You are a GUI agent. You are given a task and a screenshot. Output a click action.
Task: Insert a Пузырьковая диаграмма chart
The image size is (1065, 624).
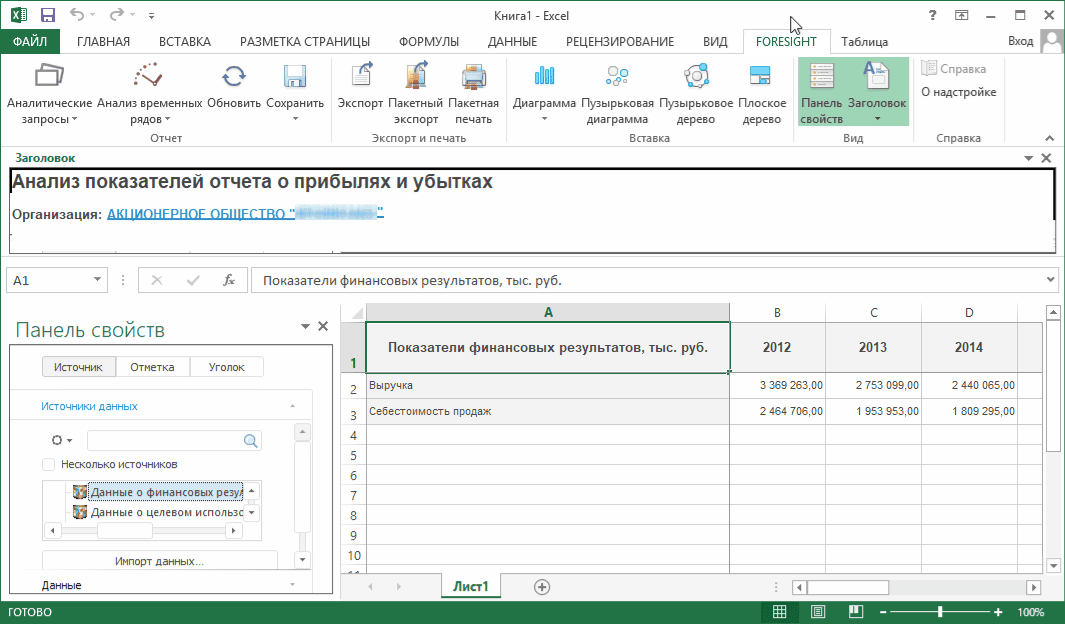pyautogui.click(x=618, y=77)
